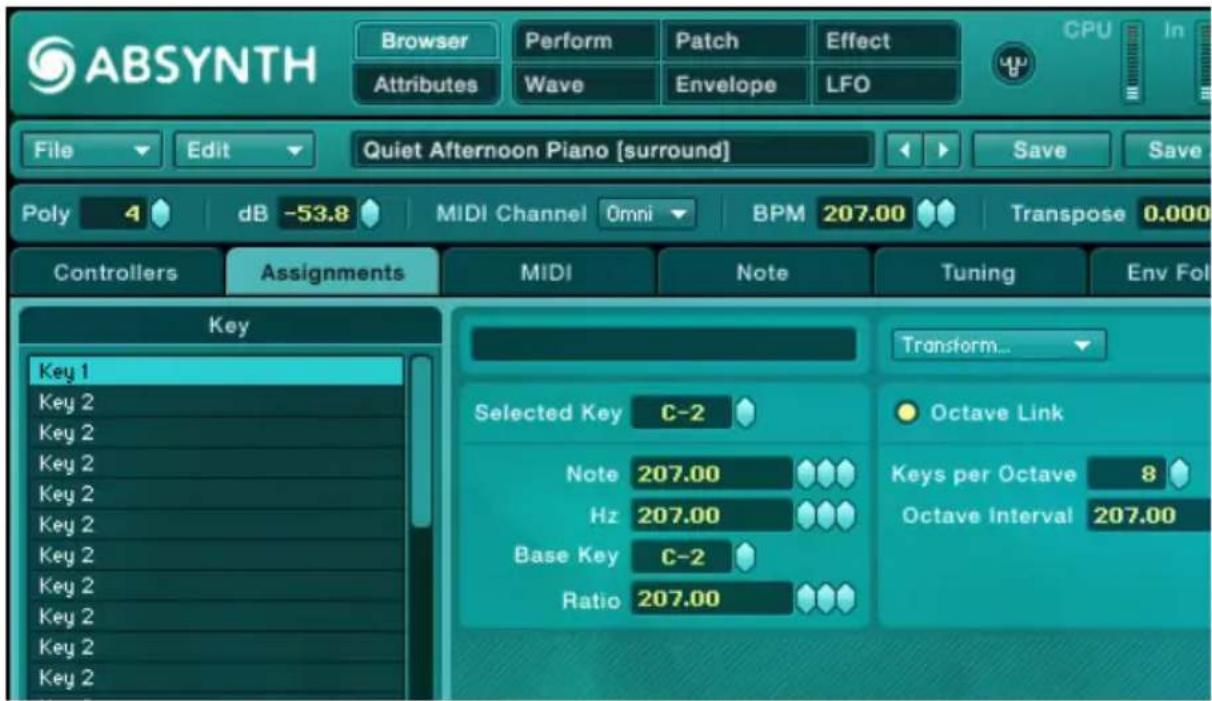Open the Wave page
Image resolution: width=1212 pixels, height=701 pixels.
click(x=587, y=84)
